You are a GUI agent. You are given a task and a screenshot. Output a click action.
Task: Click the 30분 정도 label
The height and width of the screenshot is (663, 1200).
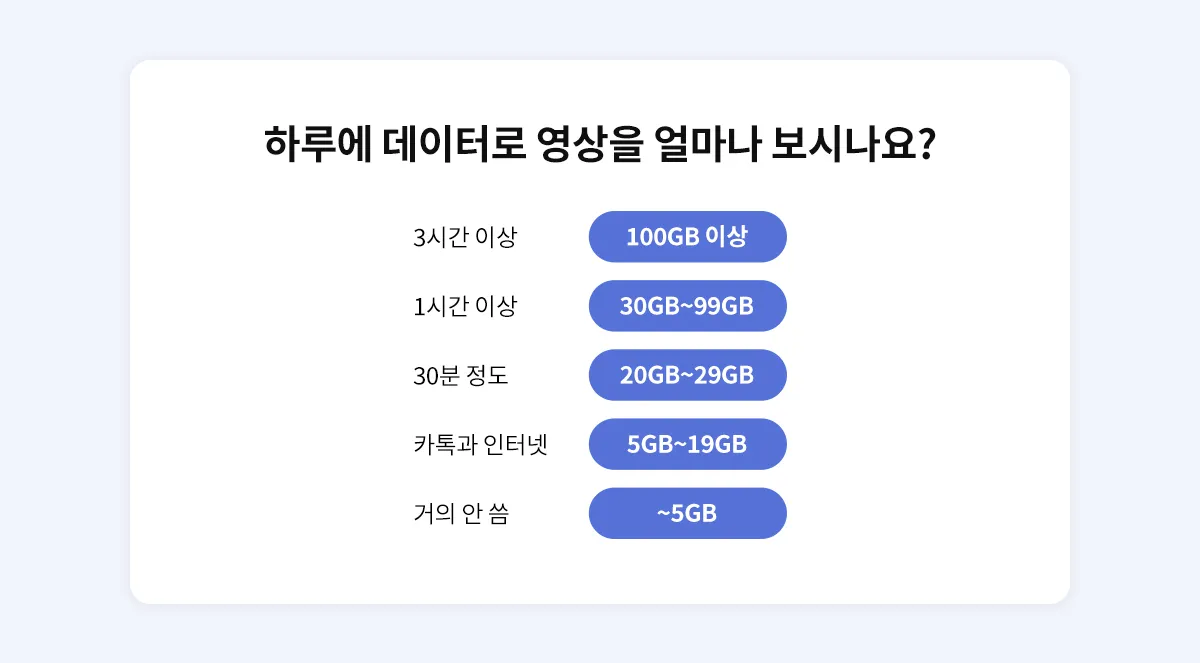coord(460,376)
